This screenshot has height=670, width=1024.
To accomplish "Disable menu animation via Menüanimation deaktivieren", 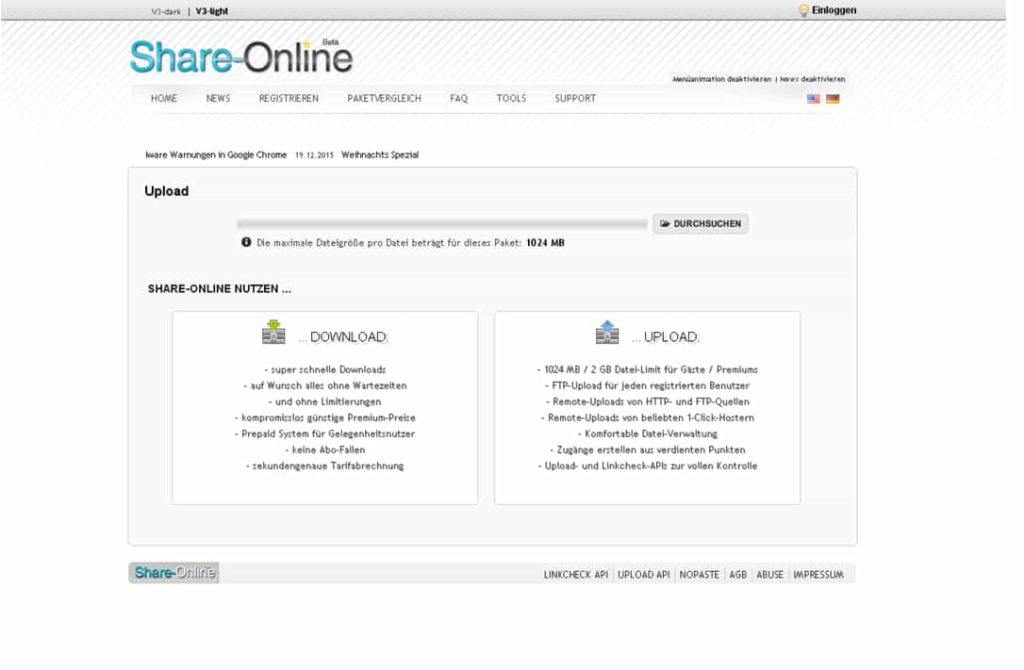I will [x=722, y=79].
